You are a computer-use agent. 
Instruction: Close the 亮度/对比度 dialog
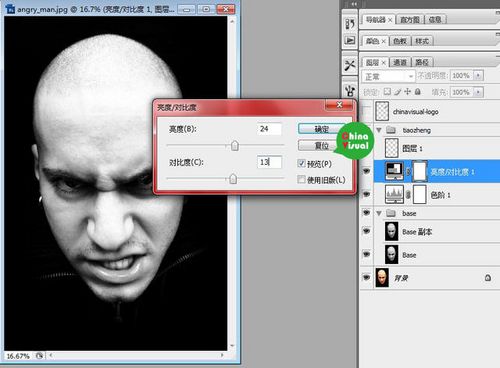[339, 105]
